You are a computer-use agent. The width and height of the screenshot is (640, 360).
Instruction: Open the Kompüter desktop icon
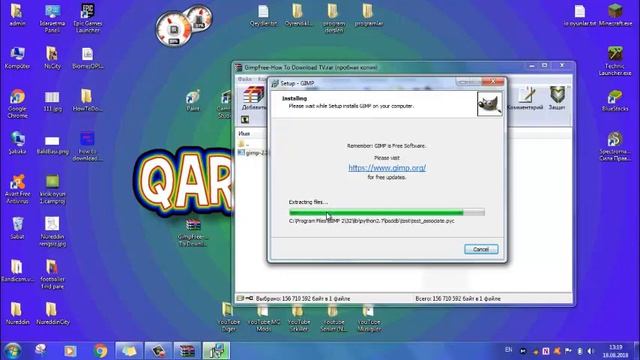(17, 58)
